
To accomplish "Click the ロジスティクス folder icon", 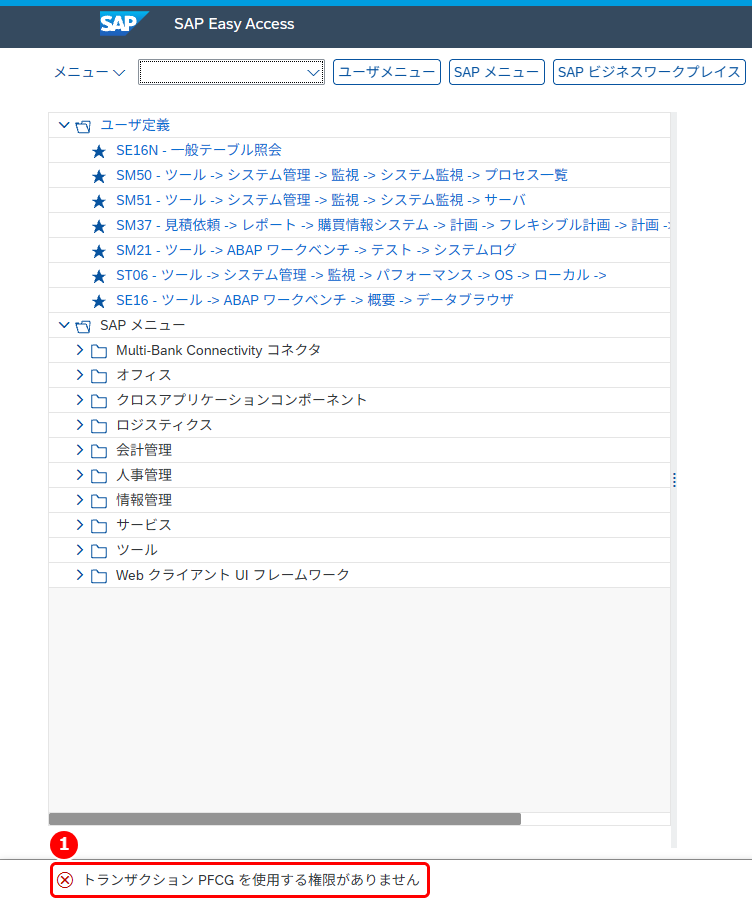I will tap(99, 426).
